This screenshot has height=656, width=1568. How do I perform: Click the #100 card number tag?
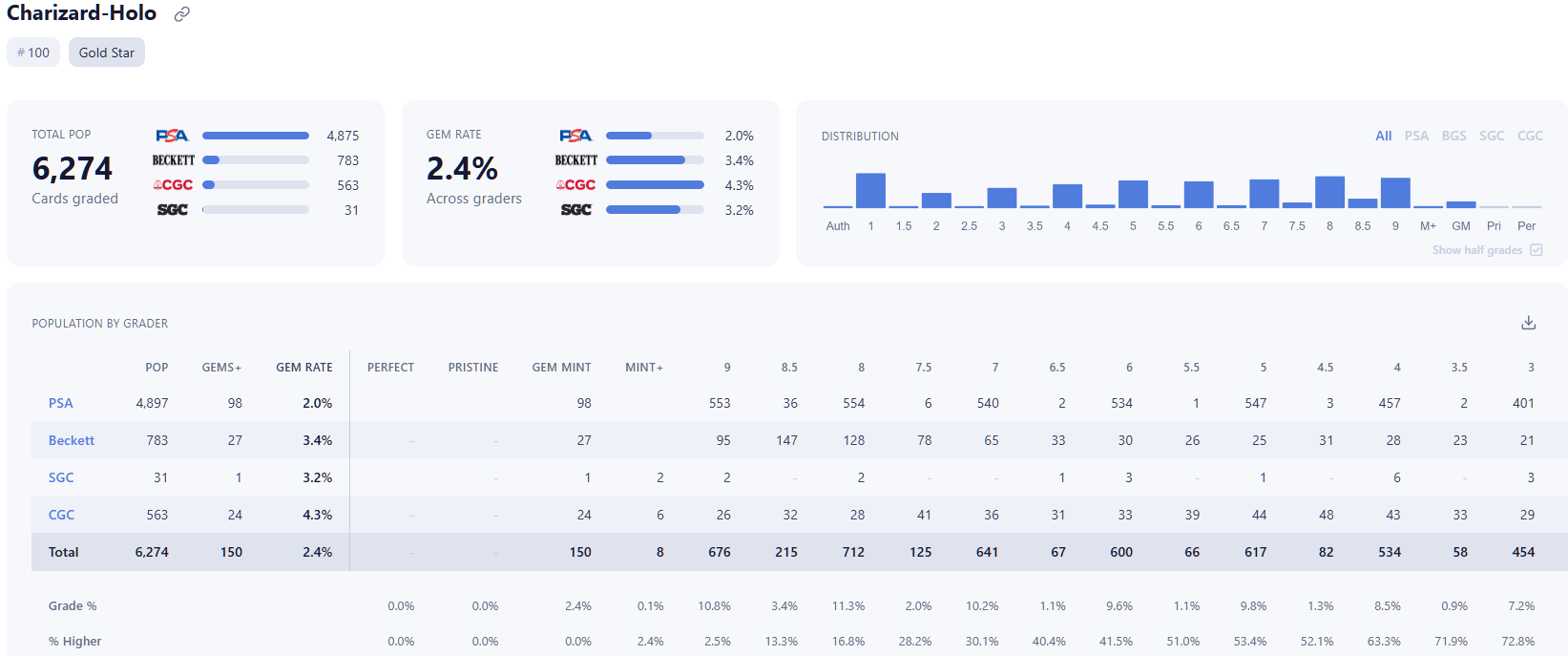(x=33, y=53)
